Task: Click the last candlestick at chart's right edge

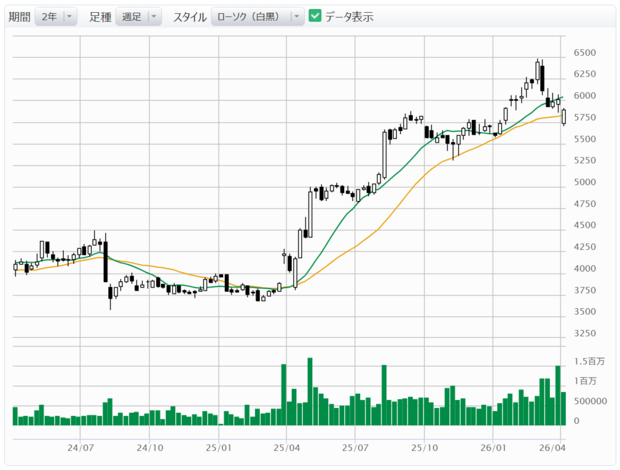Action: point(565,117)
